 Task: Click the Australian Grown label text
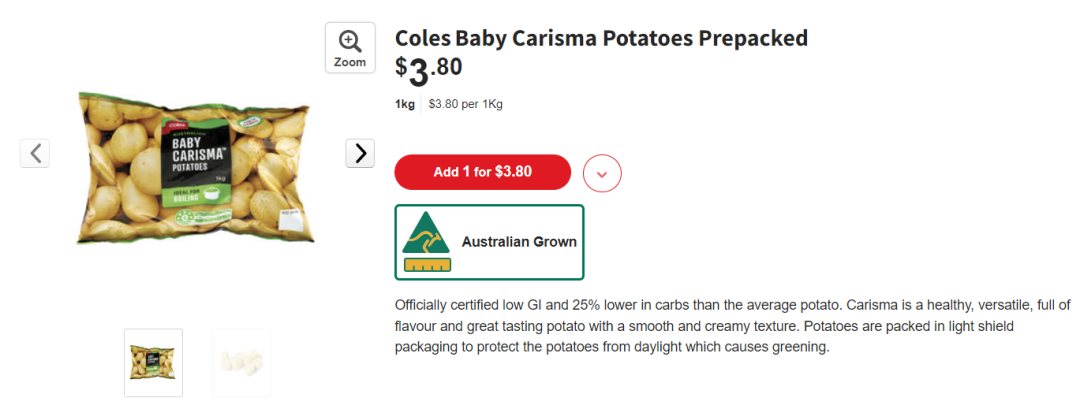pyautogui.click(x=519, y=242)
